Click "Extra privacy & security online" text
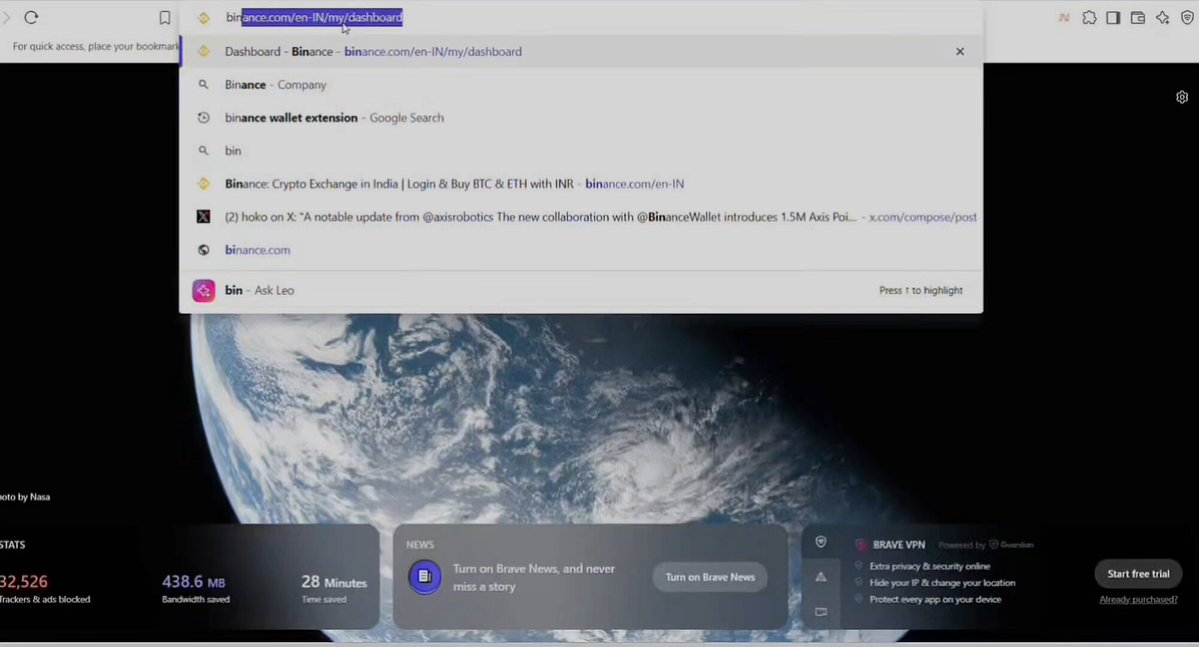The height and width of the screenshot is (647, 1199). pyautogui.click(x=930, y=566)
